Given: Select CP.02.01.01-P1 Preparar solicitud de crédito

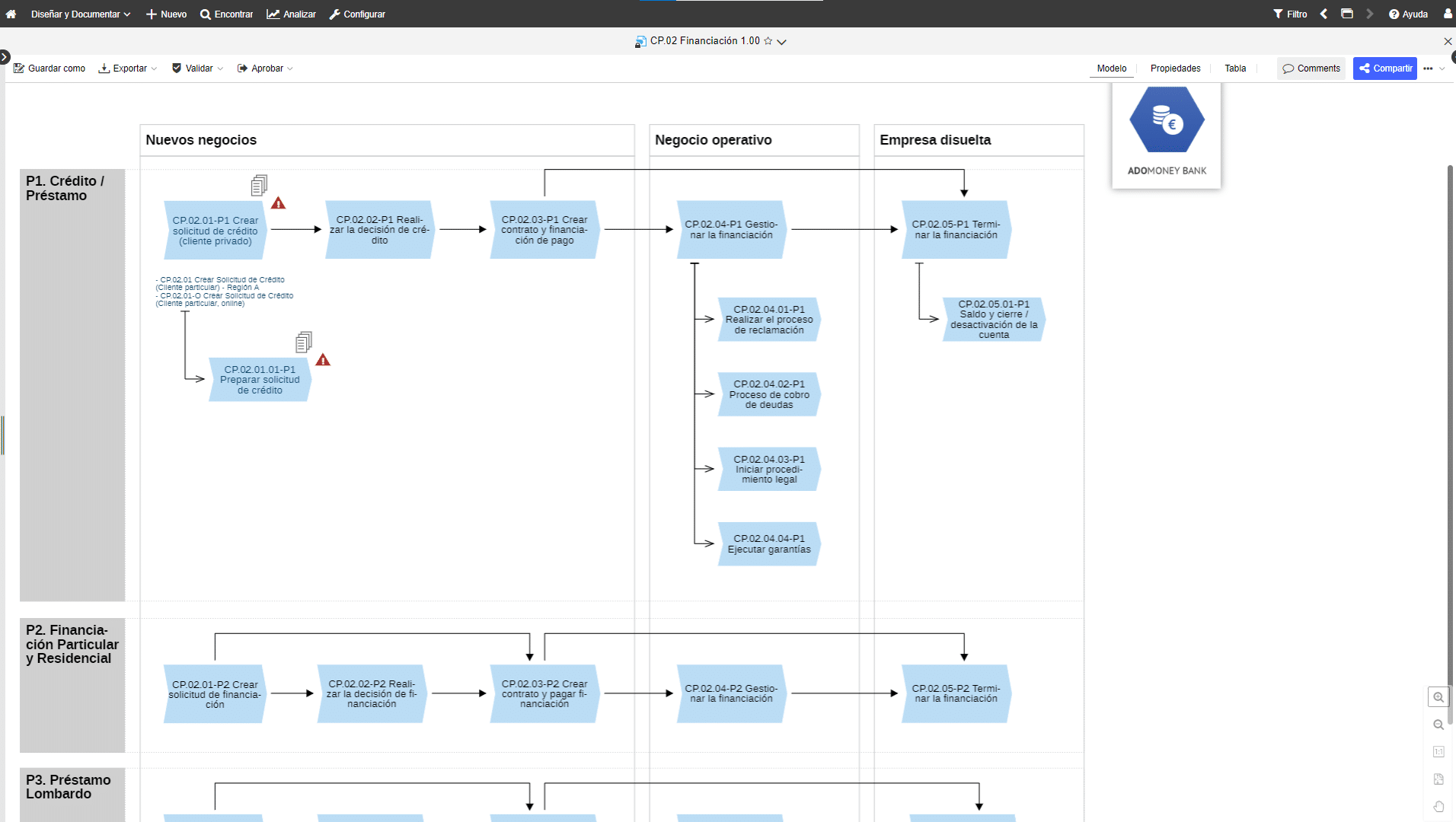Looking at the screenshot, I should tap(260, 380).
